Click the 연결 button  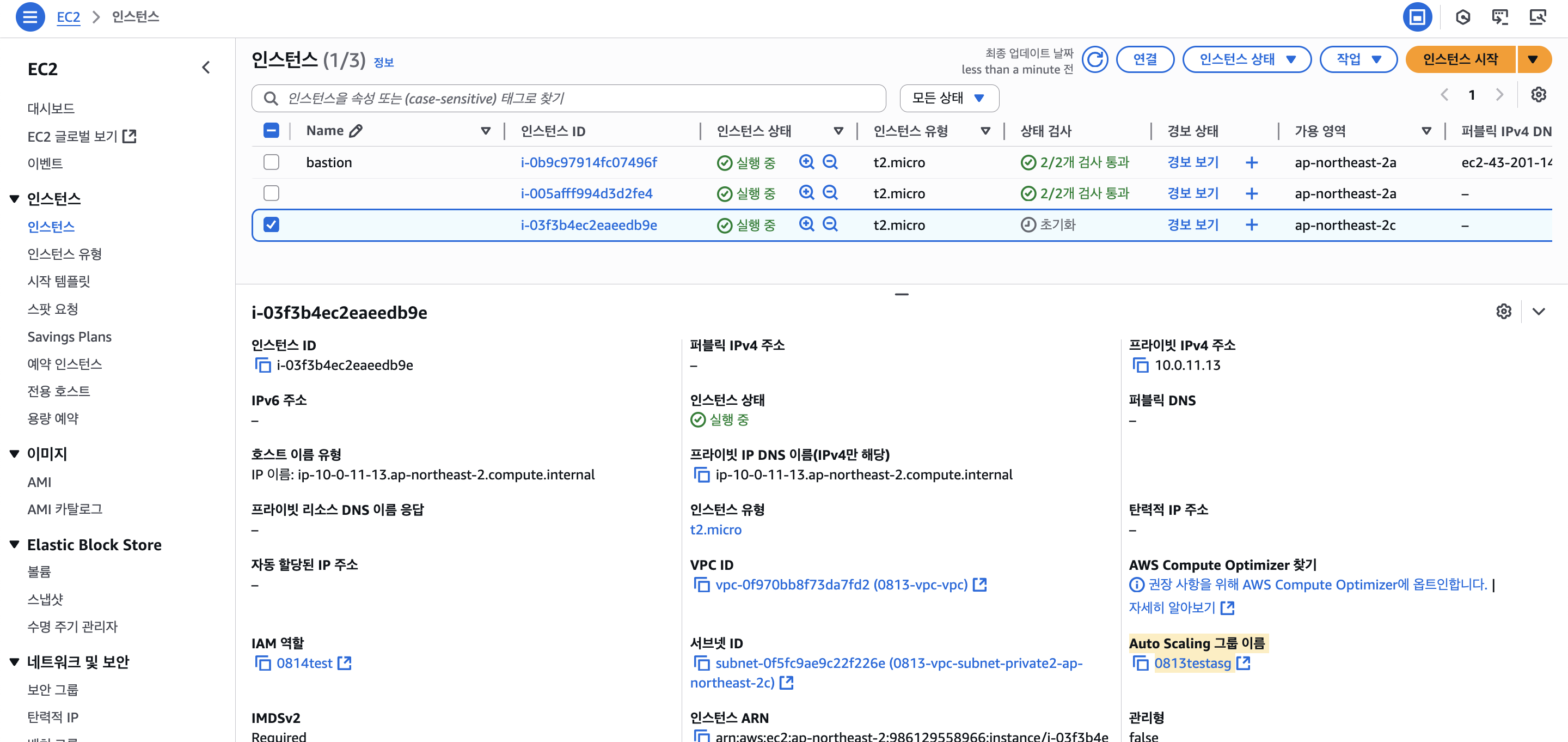1144,59
